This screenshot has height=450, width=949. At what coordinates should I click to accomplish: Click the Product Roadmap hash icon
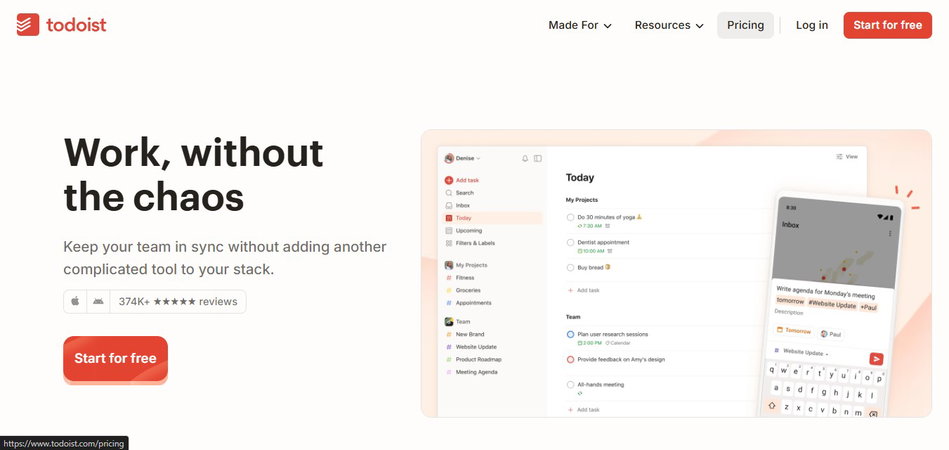click(x=448, y=360)
